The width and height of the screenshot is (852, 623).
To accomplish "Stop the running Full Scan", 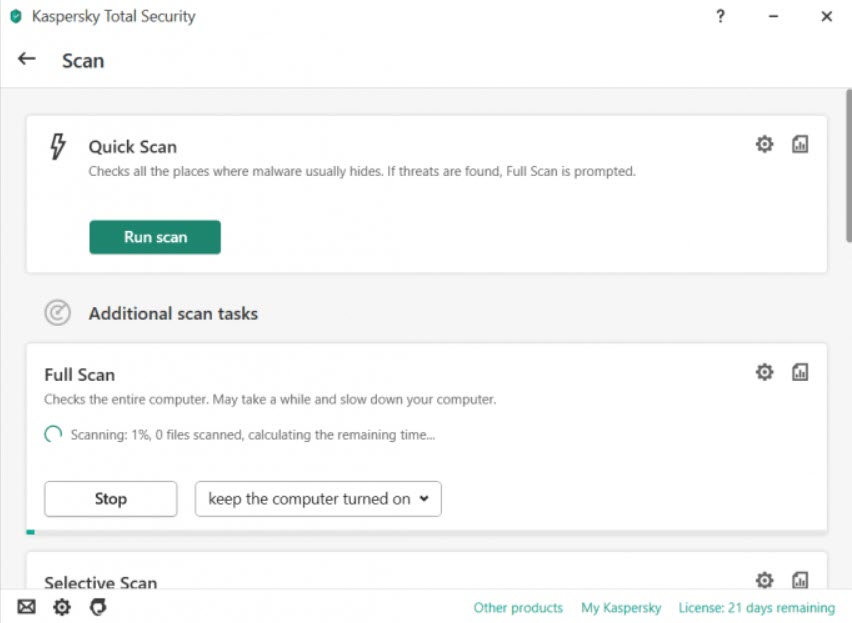I will (x=111, y=499).
